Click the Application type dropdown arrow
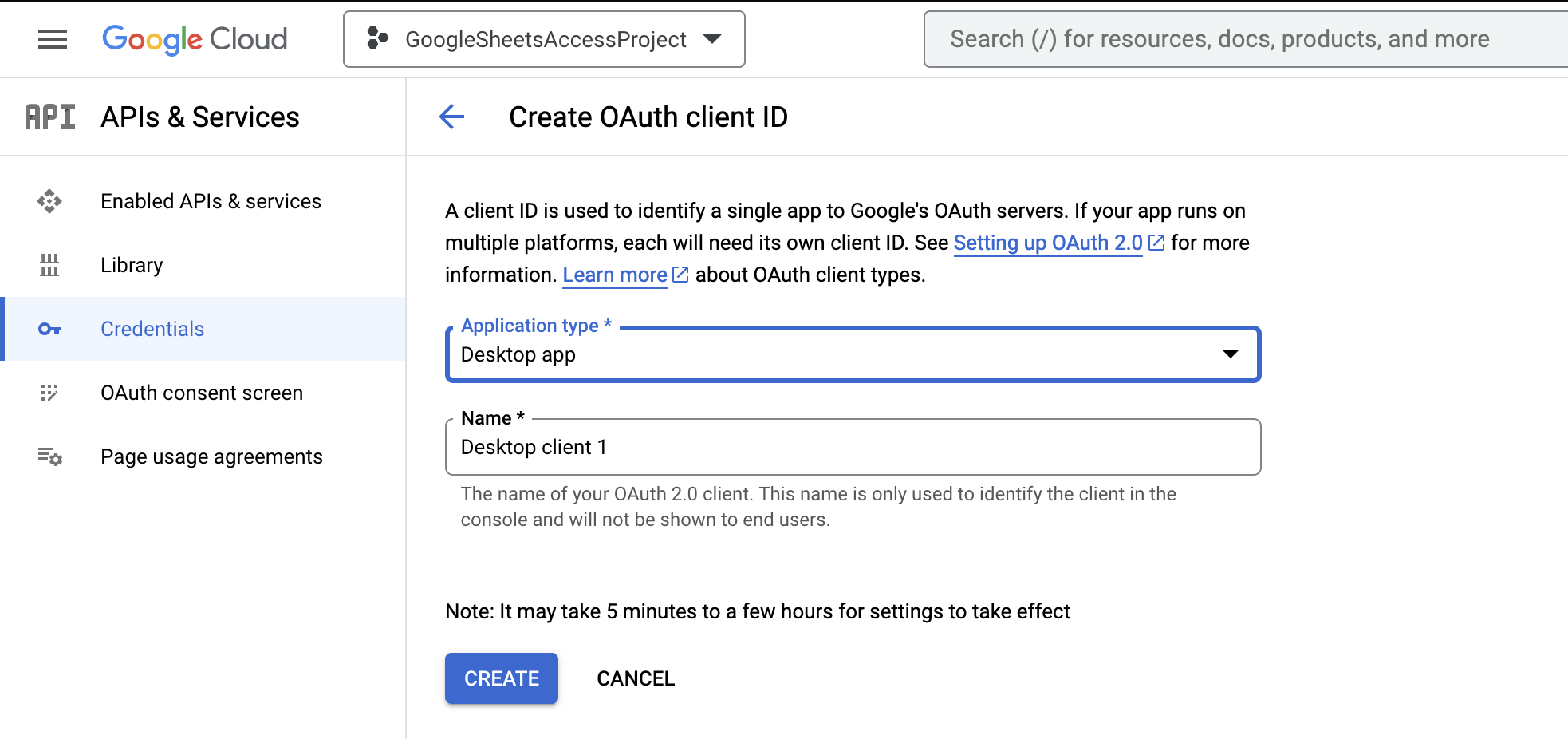The height and width of the screenshot is (739, 1568). (1231, 354)
